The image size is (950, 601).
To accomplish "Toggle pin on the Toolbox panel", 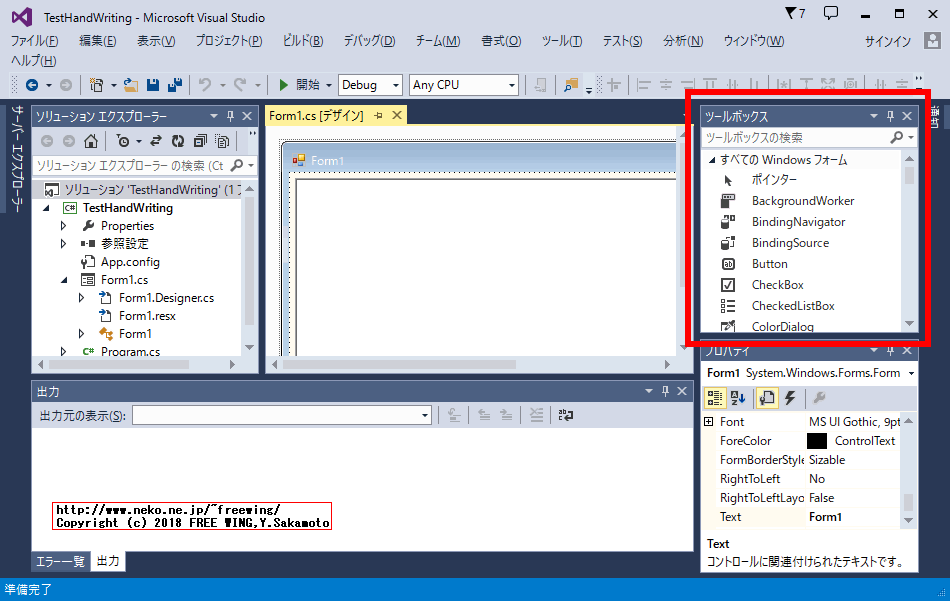I will (x=890, y=116).
